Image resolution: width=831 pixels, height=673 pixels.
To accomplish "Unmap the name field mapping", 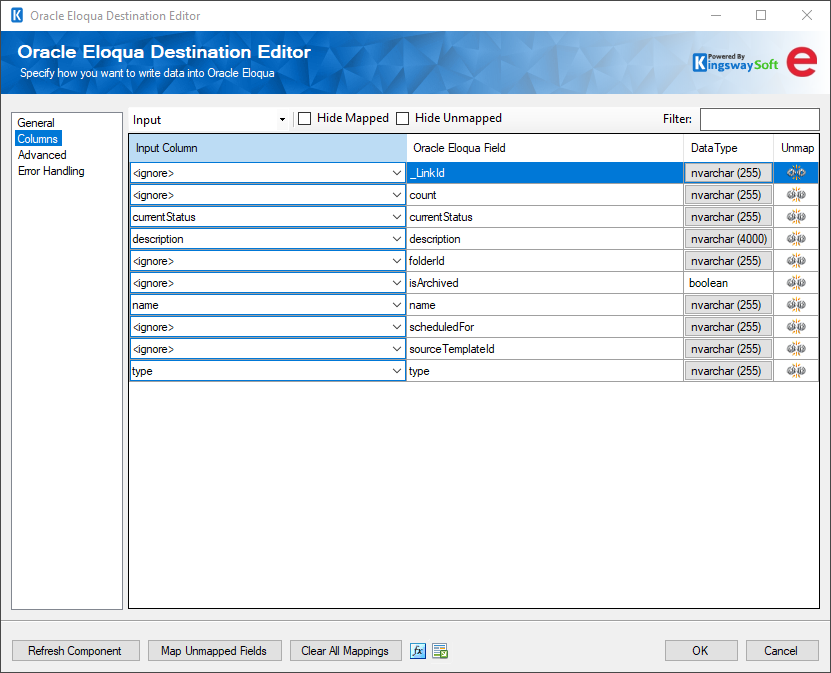I will tap(796, 305).
